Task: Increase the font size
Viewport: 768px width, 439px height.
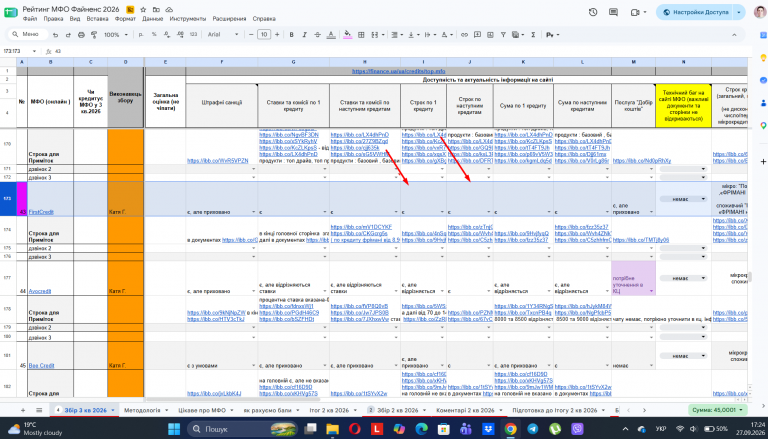Action: (277, 35)
